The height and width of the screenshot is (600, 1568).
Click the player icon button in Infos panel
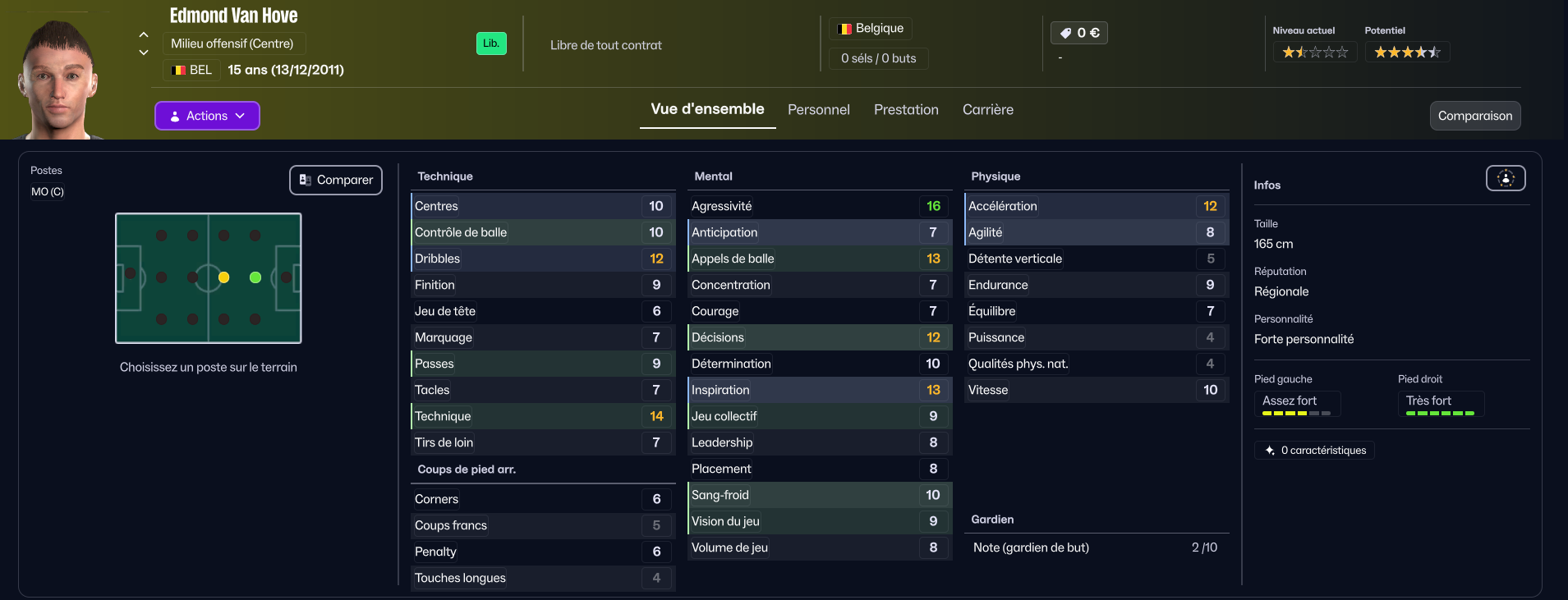pos(1505,178)
